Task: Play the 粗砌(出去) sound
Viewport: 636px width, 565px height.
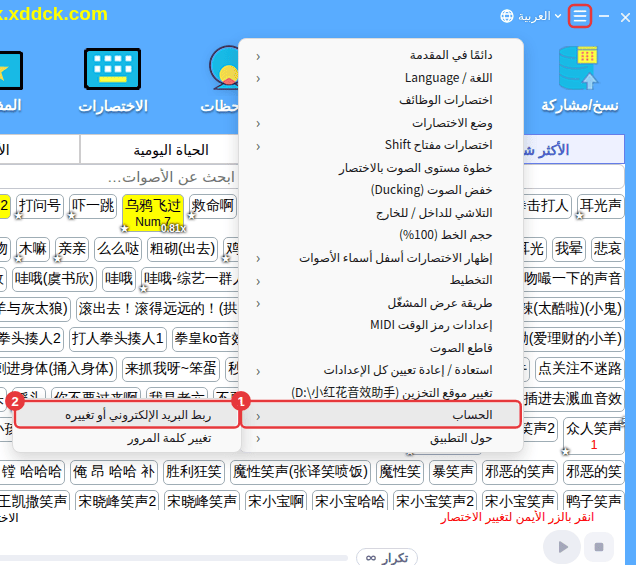Action: [182, 249]
